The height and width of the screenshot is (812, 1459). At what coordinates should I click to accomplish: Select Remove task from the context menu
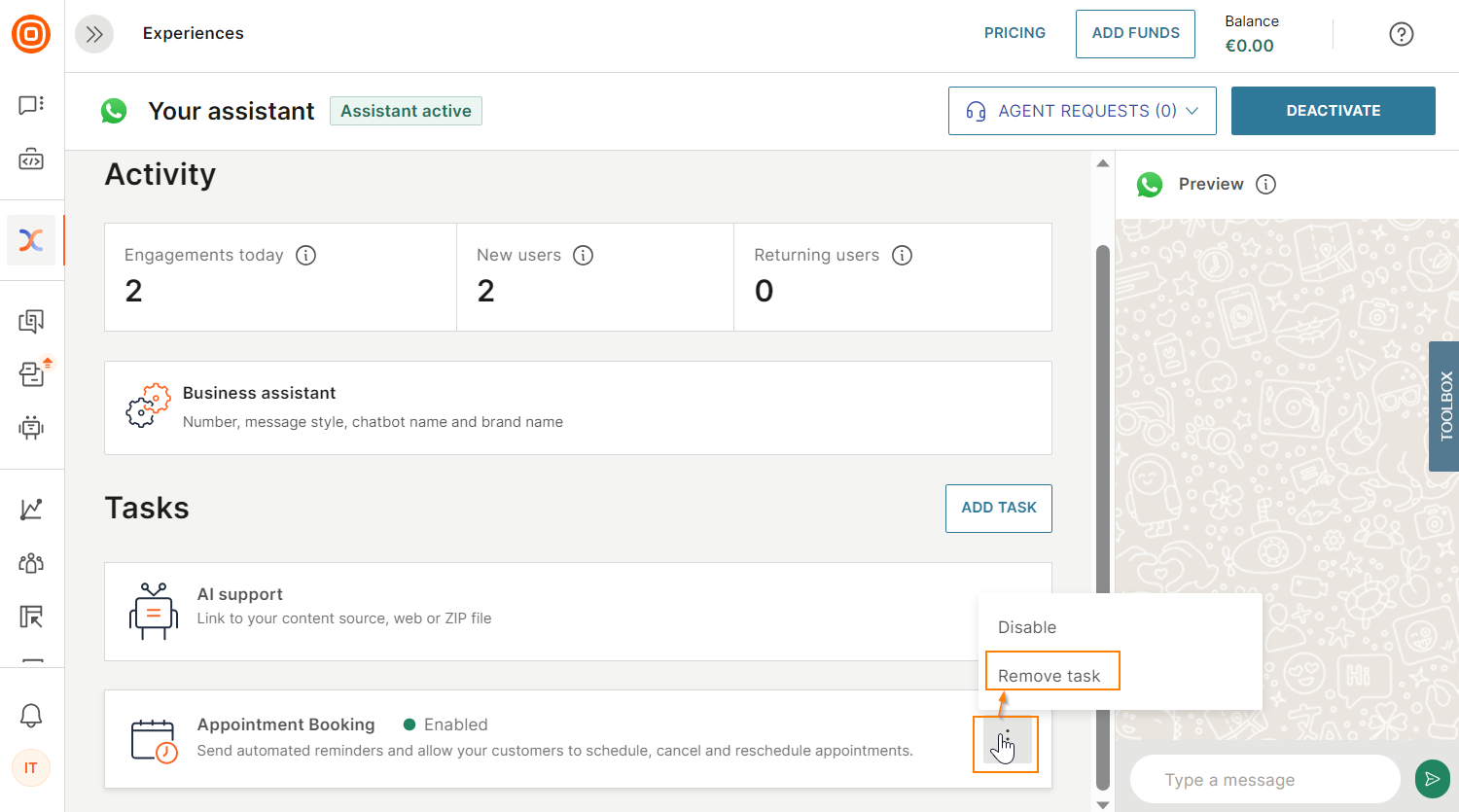coord(1051,674)
